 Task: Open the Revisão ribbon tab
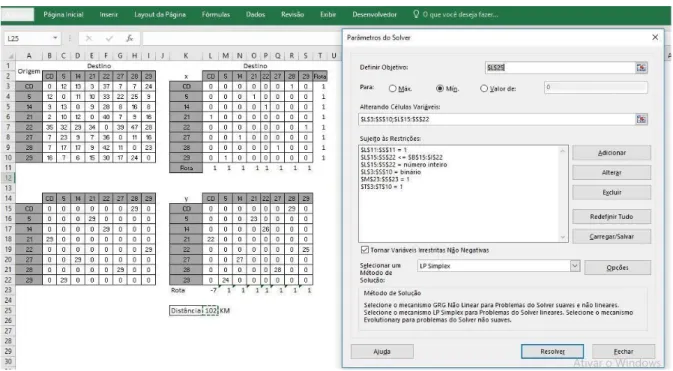coord(292,15)
